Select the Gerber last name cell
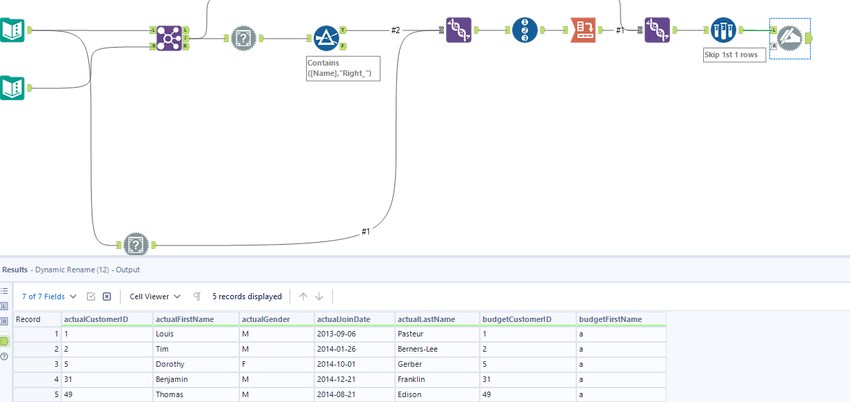The height and width of the screenshot is (402, 850). (x=437, y=364)
